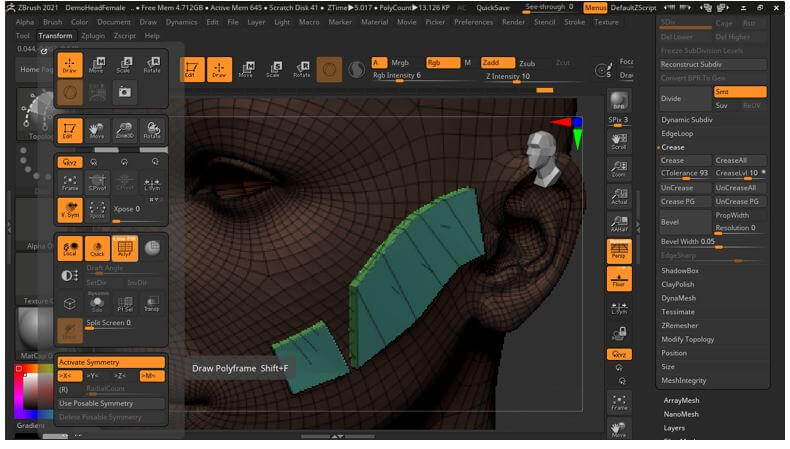The width and height of the screenshot is (790, 449).
Task: Expand the ClayPolish section
Action: click(x=678, y=284)
